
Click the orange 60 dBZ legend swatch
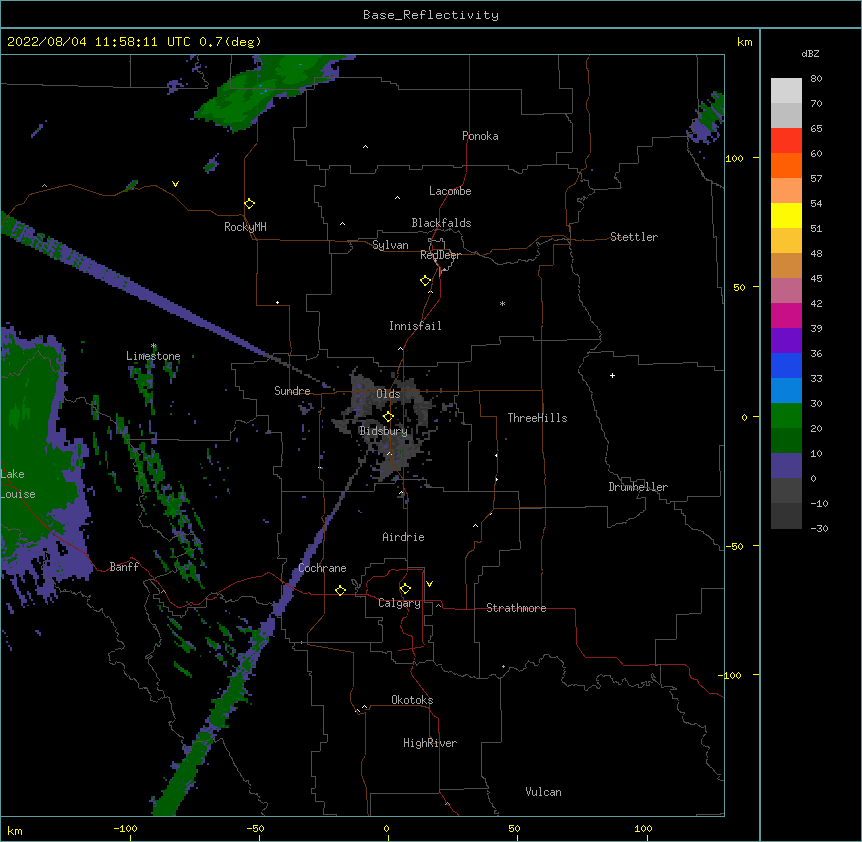click(786, 165)
